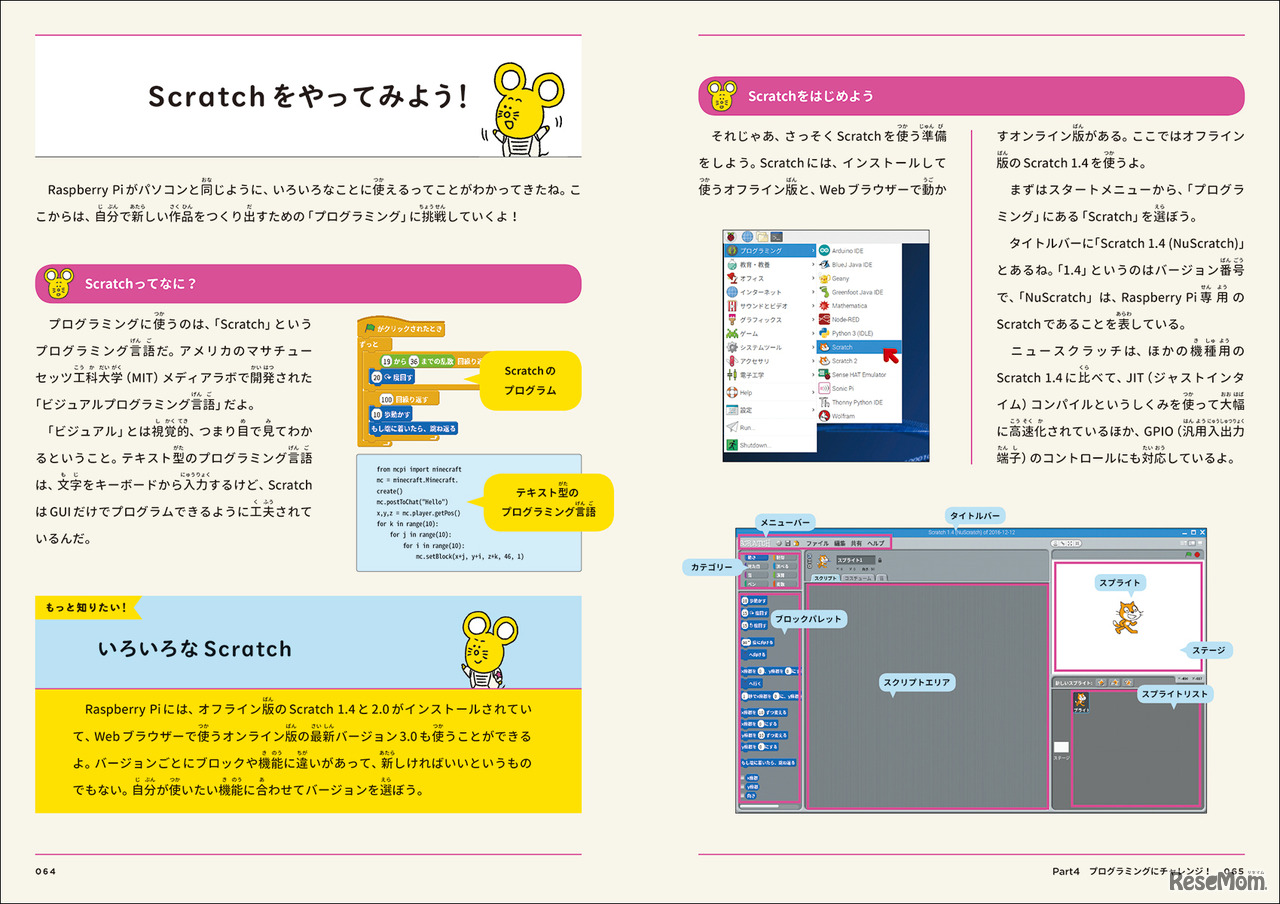Open the プログラミング menu category
The width and height of the screenshot is (1280, 904).
770,250
